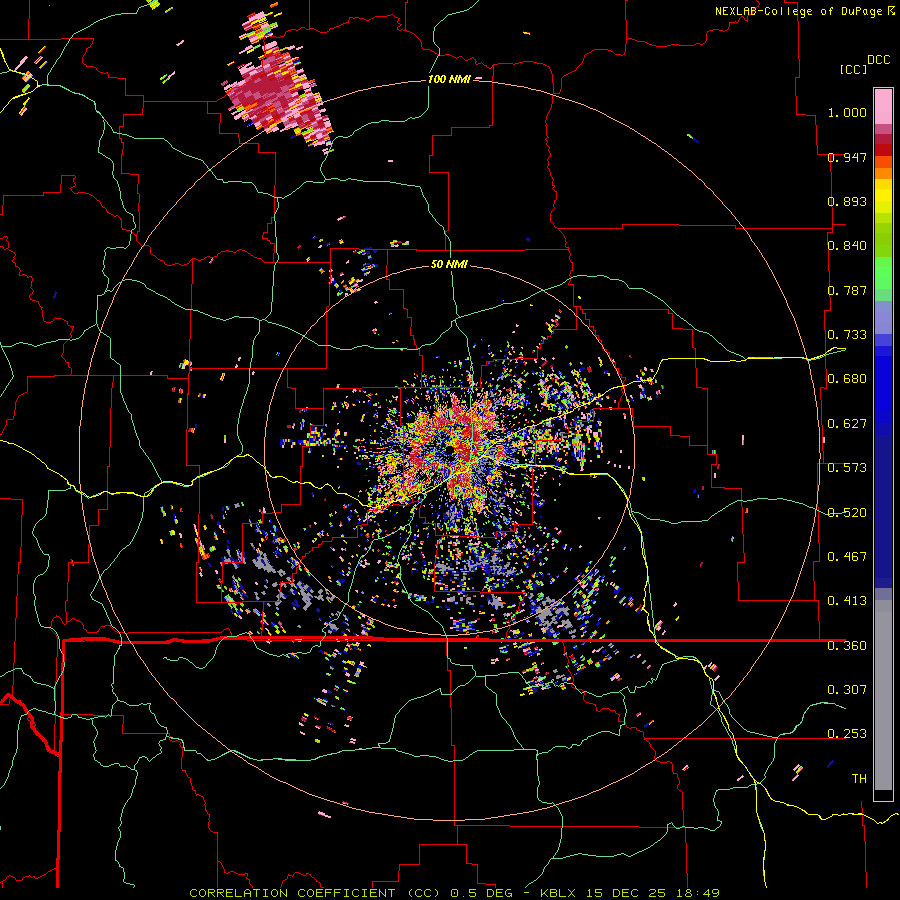Click the 0.467 color scale value
The width and height of the screenshot is (900, 900).
coord(847,556)
